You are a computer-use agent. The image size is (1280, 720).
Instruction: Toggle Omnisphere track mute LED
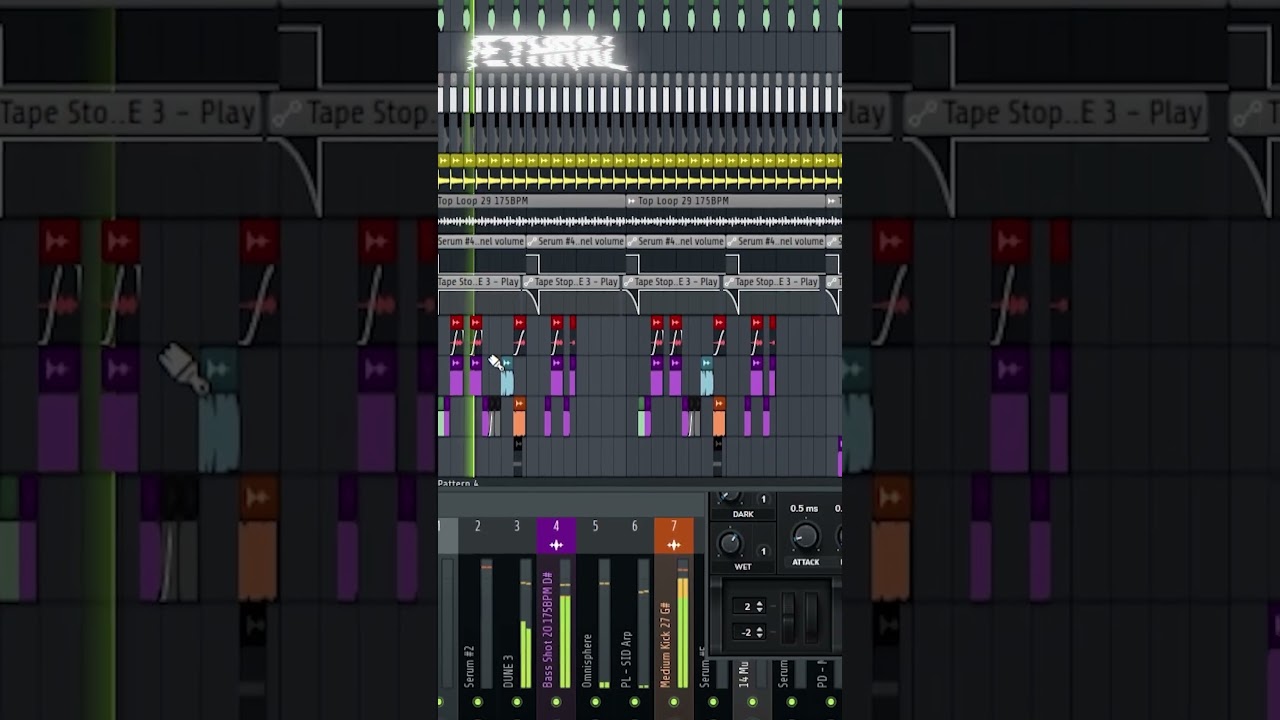(595, 702)
